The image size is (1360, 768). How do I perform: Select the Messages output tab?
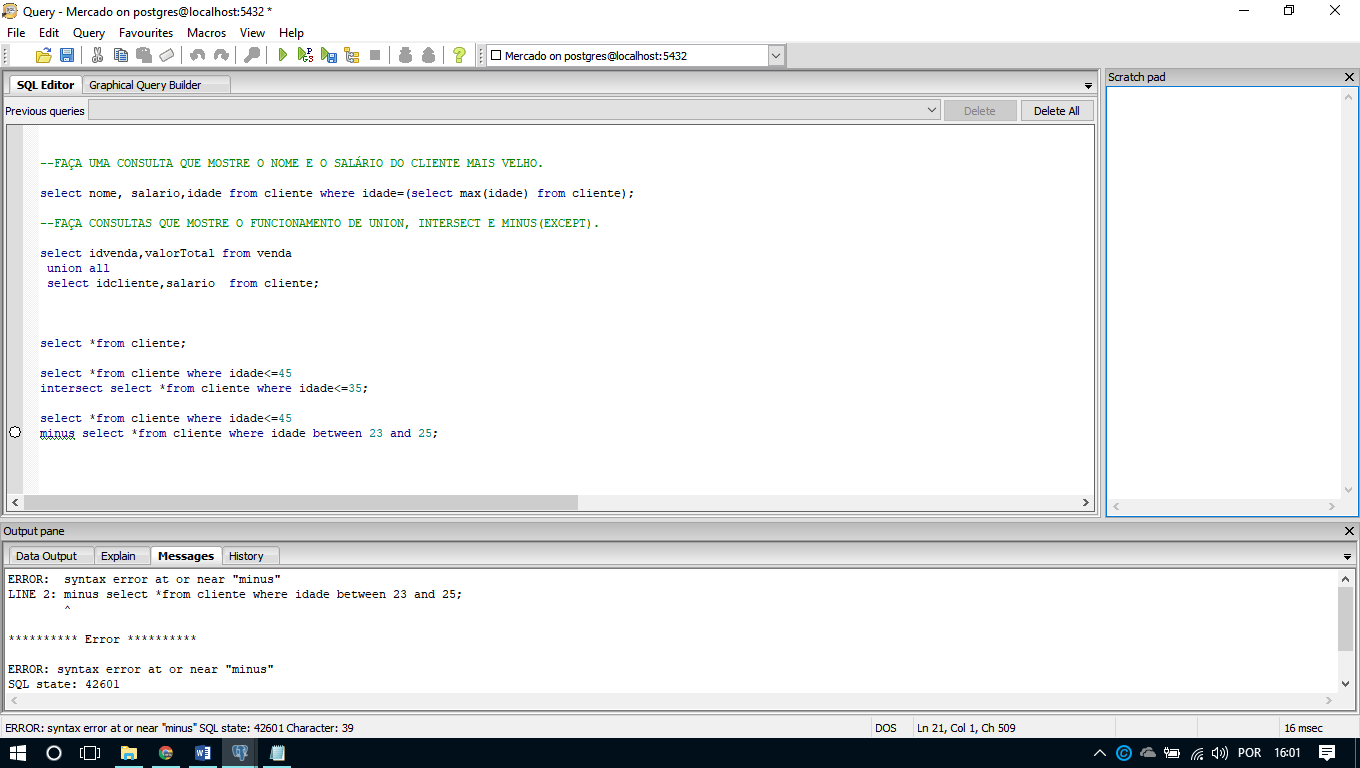[186, 556]
